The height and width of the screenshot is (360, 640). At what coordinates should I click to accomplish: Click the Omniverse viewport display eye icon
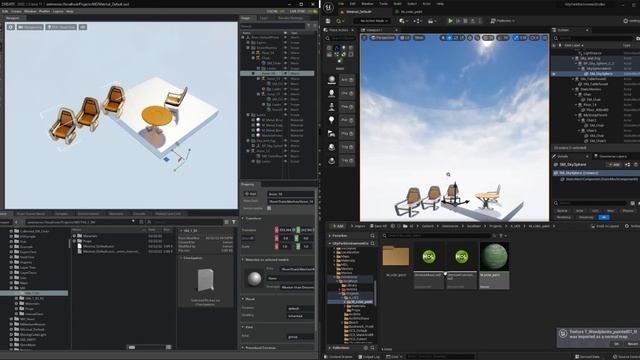pyautogui.click(x=83, y=27)
